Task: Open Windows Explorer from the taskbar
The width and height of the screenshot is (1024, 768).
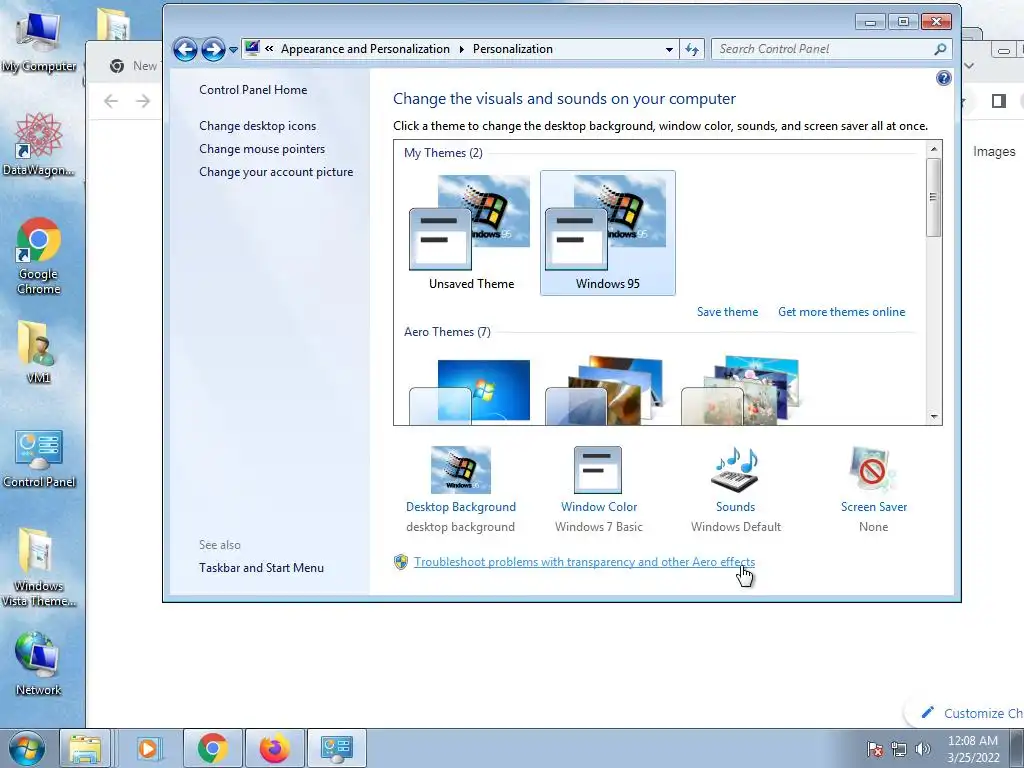Action: [x=86, y=748]
